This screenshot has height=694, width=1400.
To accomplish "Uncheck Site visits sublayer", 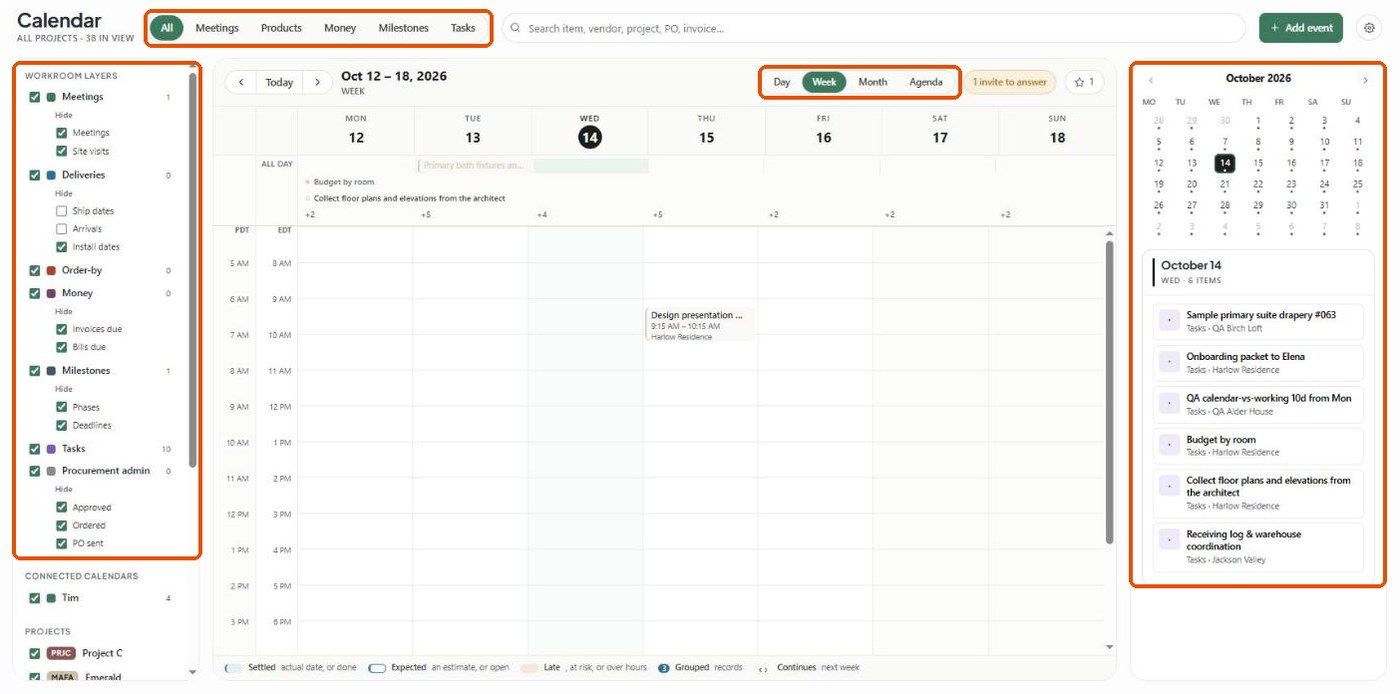I will (x=62, y=151).
